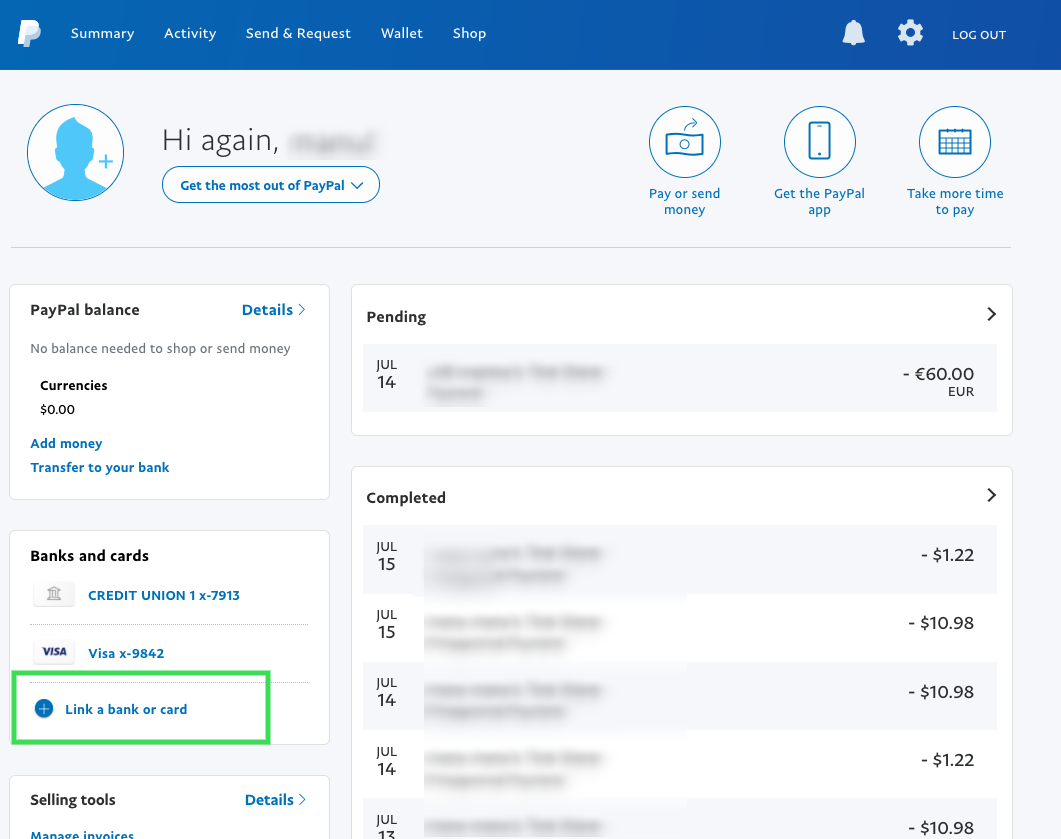Expand the Completed section chevron
The image size is (1061, 839).
[991, 495]
